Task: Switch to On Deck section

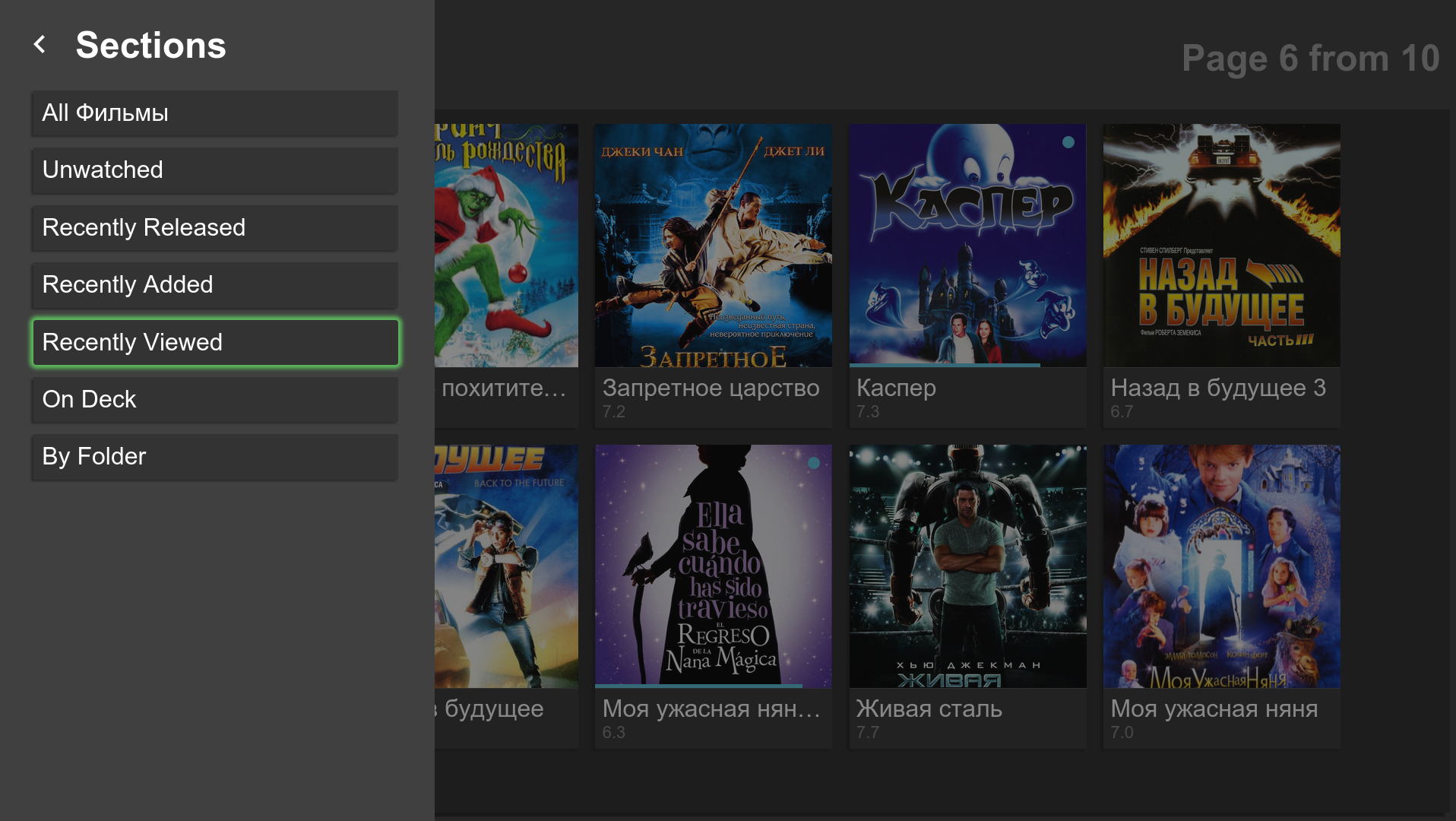Action: [214, 400]
